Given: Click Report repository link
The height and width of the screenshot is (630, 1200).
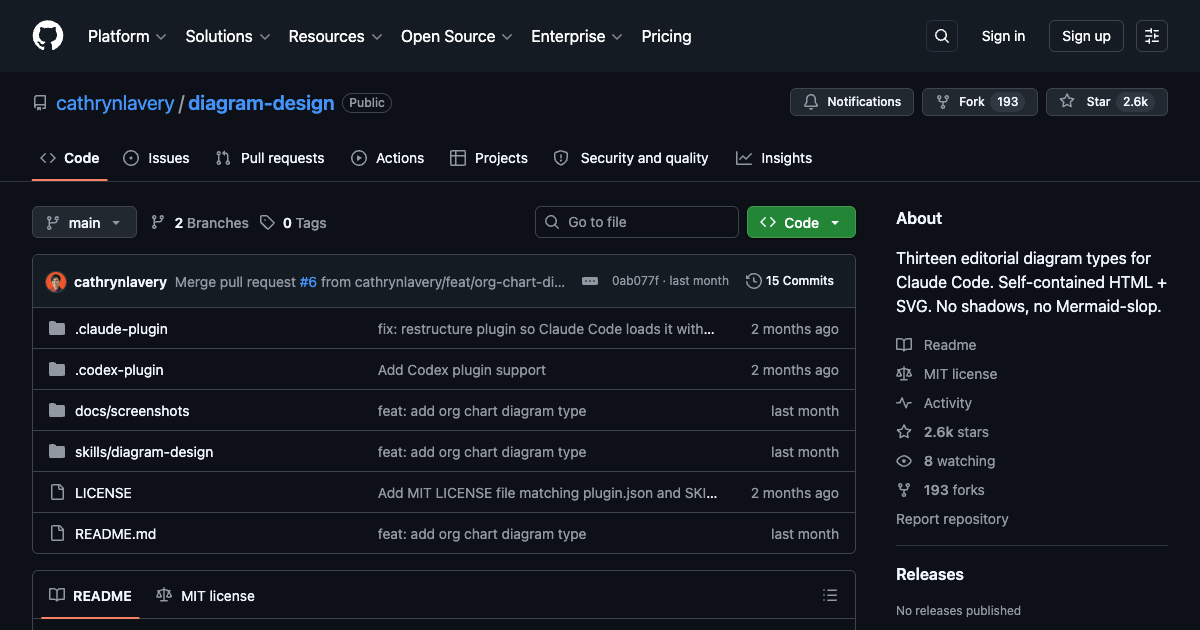Looking at the screenshot, I should tap(952, 519).
